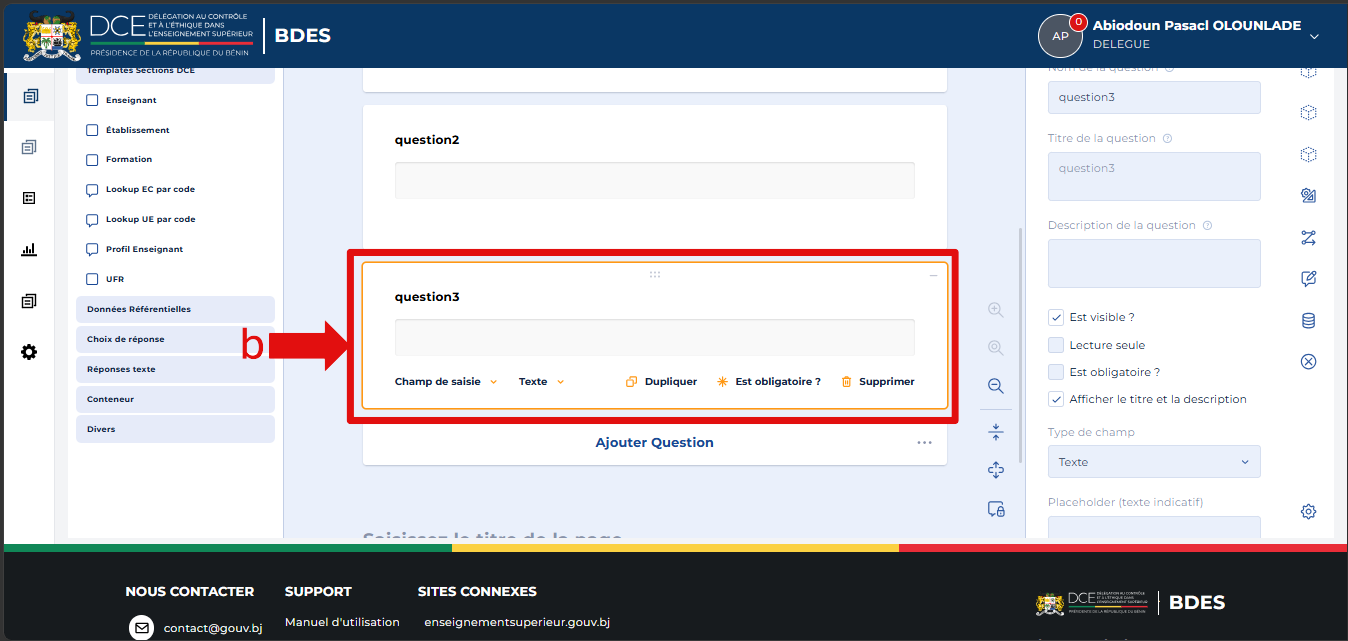Collapse 'Templates Sections DCE' category header
The height and width of the screenshot is (641, 1348).
pyautogui.click(x=175, y=74)
